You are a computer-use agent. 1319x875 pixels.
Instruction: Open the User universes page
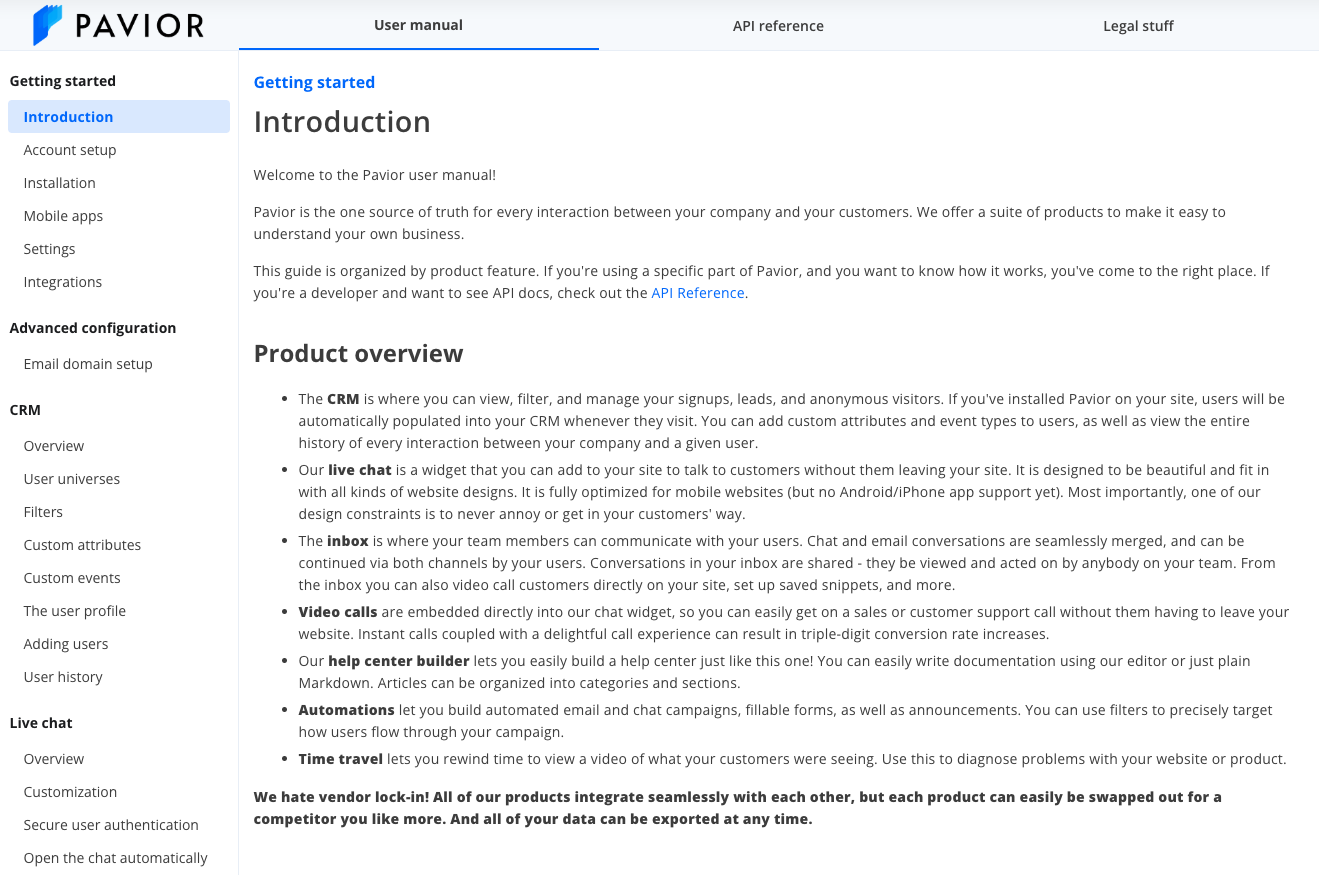(x=72, y=479)
